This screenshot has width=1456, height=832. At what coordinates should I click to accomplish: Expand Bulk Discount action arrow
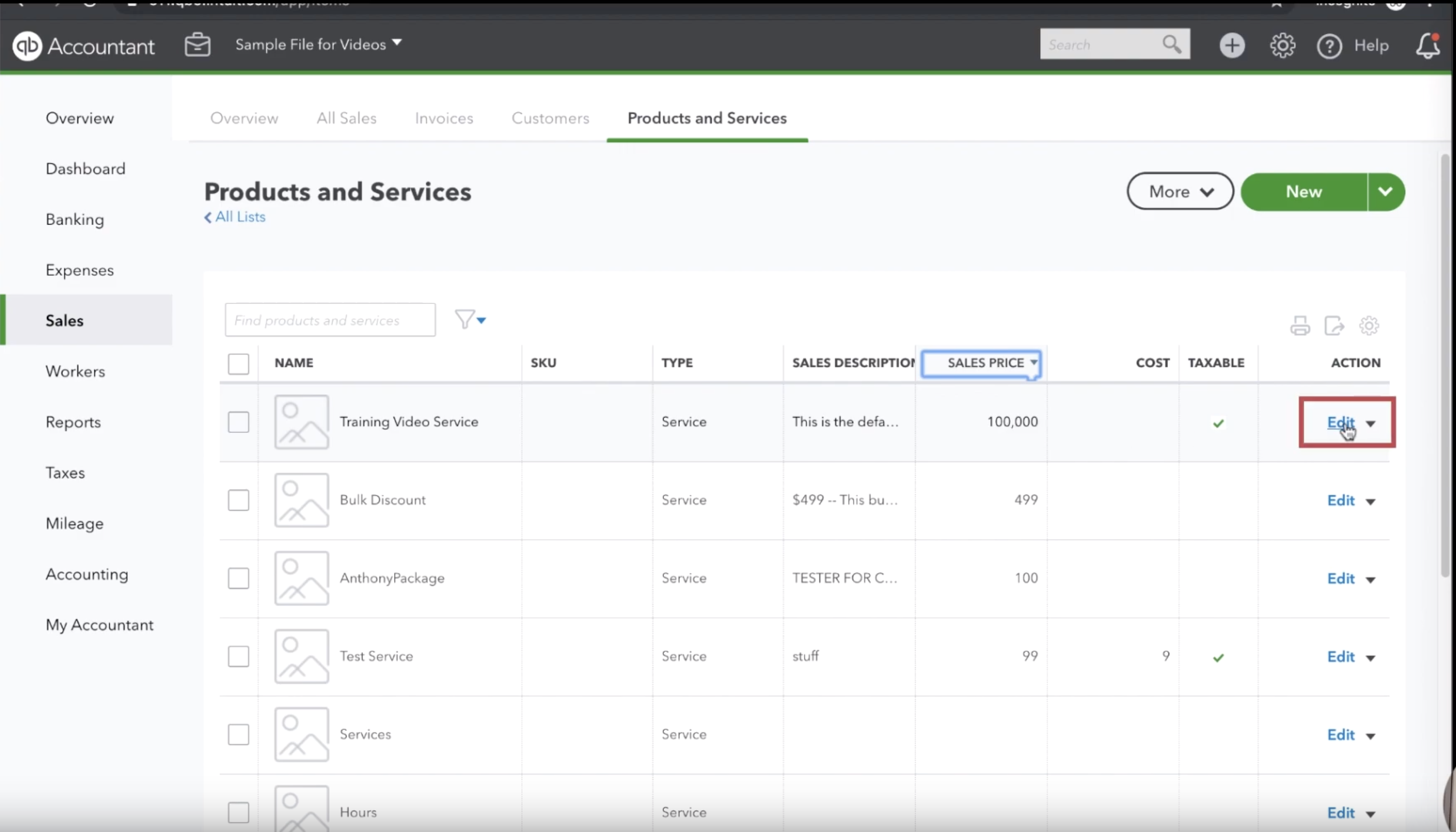coord(1370,502)
